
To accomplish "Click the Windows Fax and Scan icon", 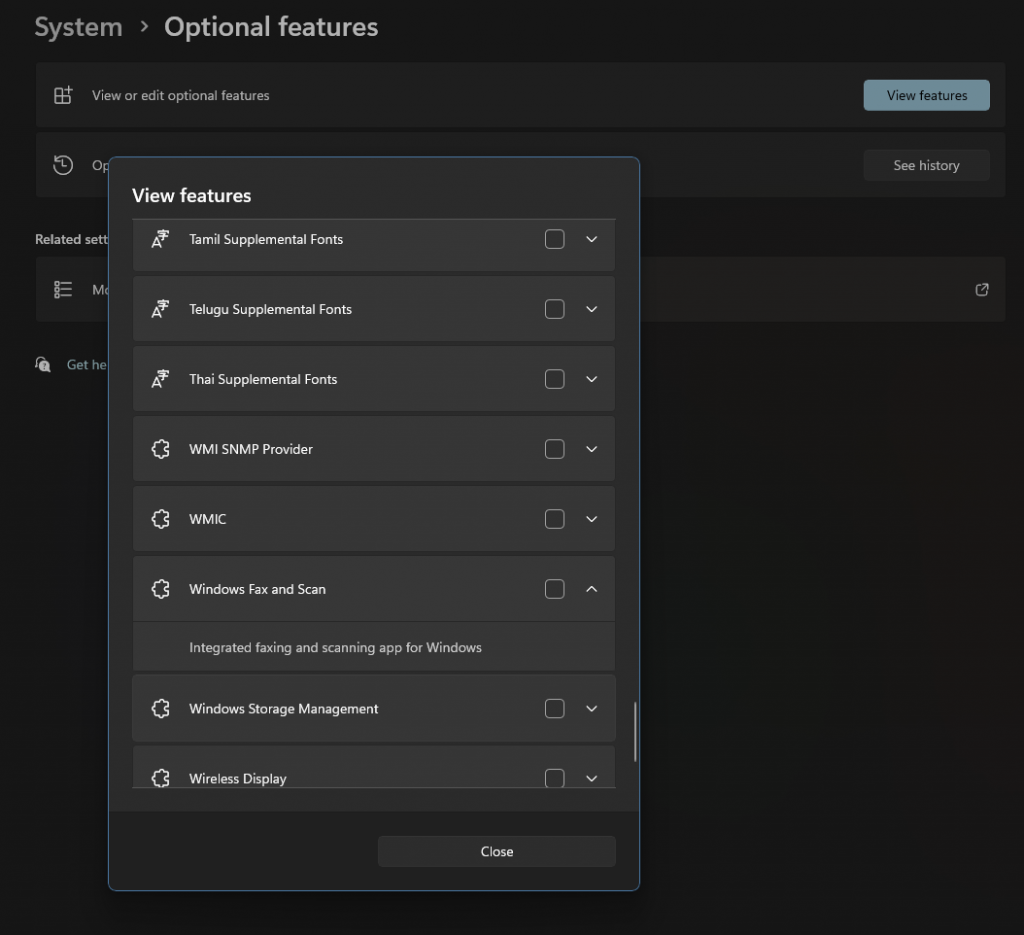I will coord(160,589).
